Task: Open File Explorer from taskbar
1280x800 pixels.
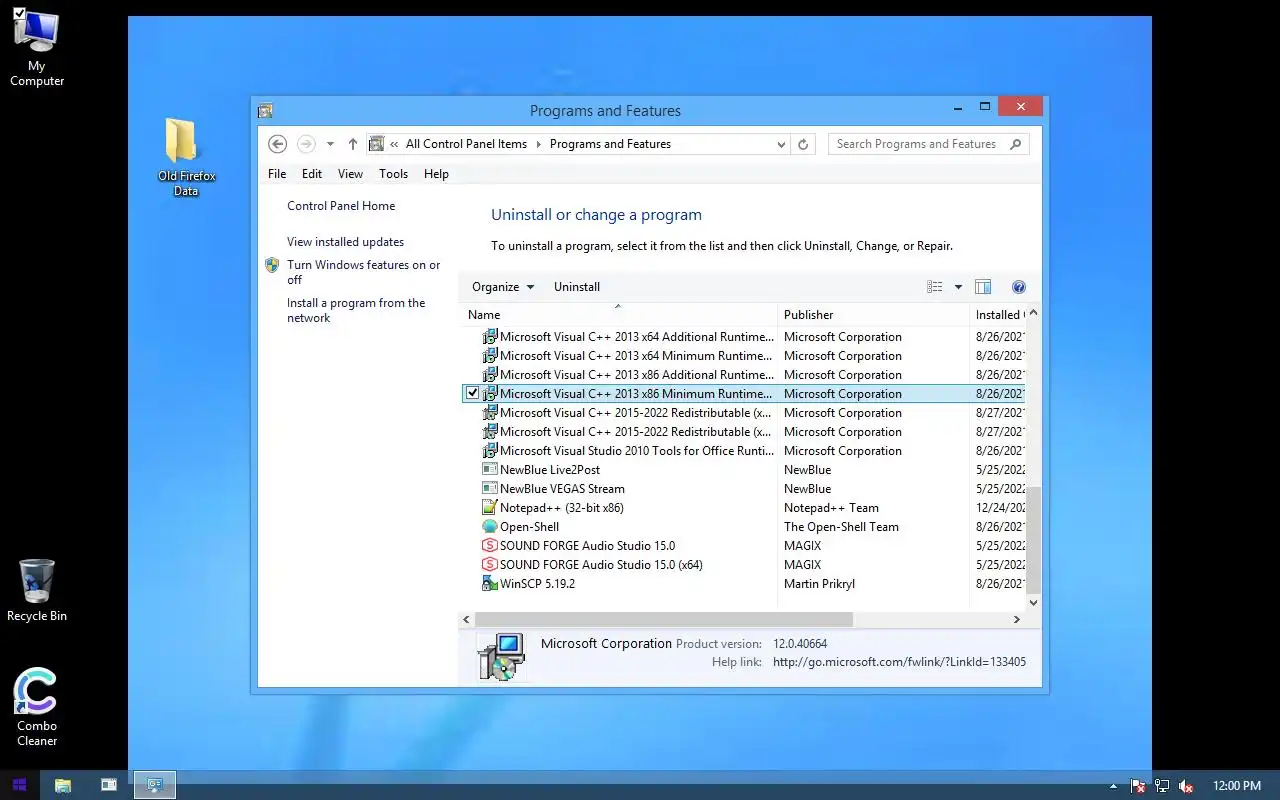Action: point(63,785)
